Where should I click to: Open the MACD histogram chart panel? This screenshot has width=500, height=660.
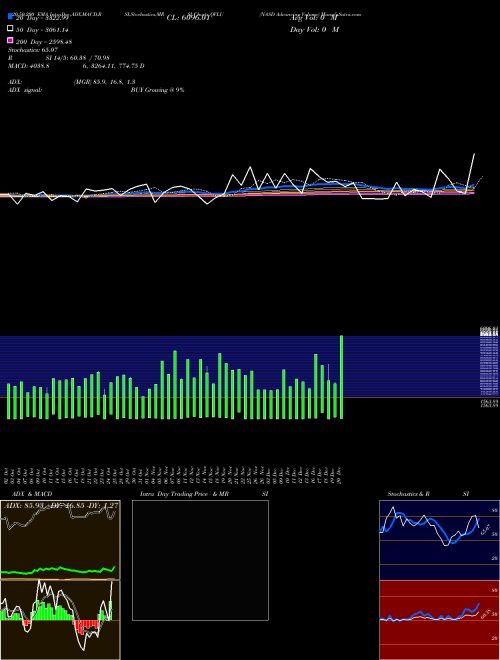60,620
